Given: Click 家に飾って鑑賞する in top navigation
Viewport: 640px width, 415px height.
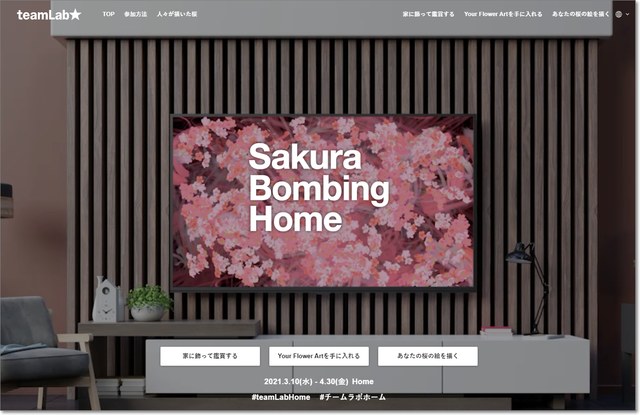Looking at the screenshot, I should pos(428,15).
